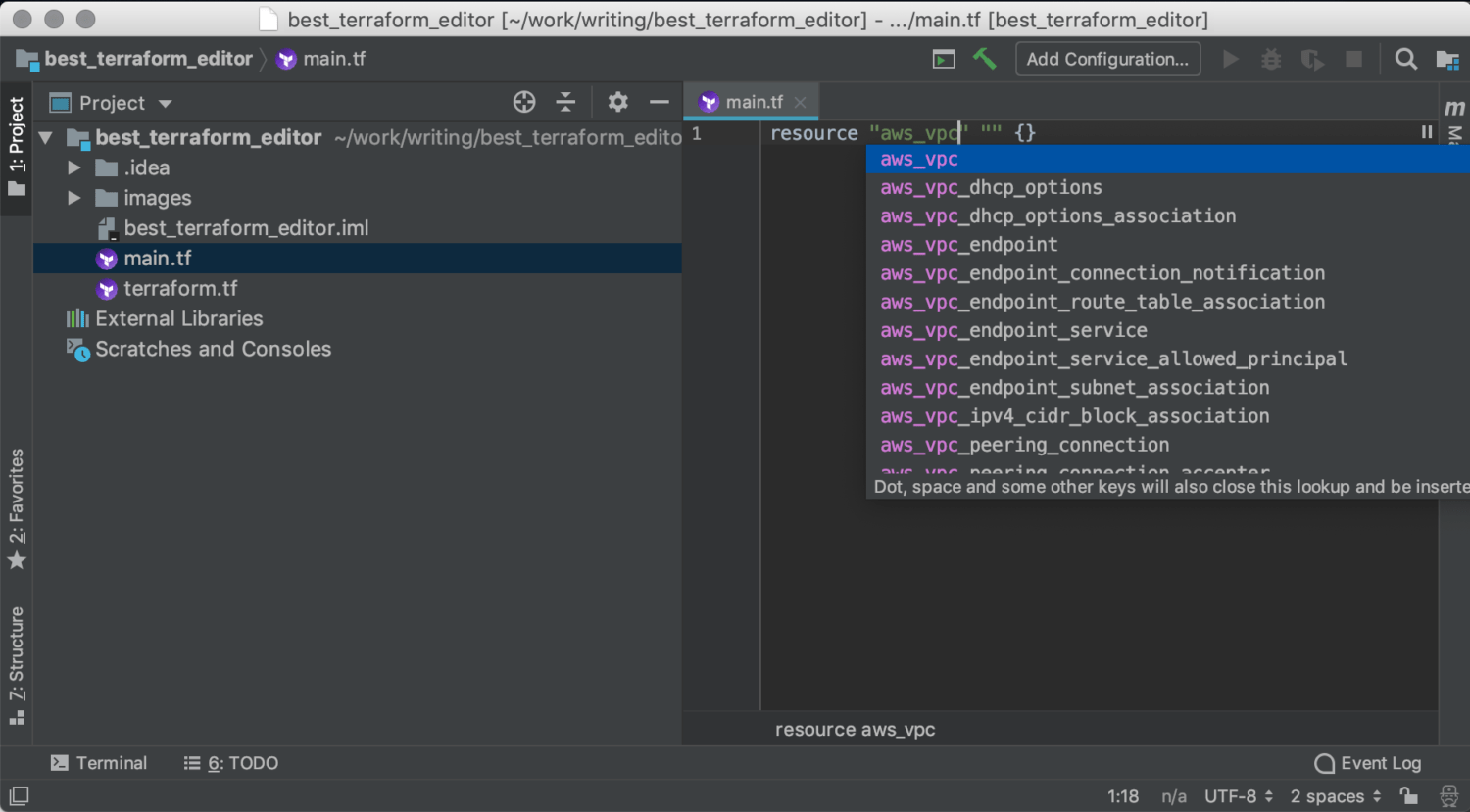Click line number 1 in the gutter

point(697,133)
